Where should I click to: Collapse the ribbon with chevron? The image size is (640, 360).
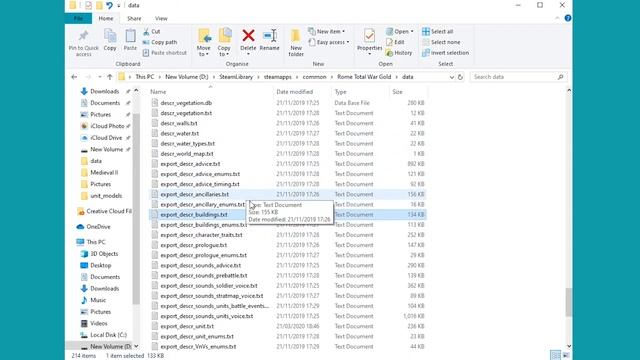coord(557,18)
